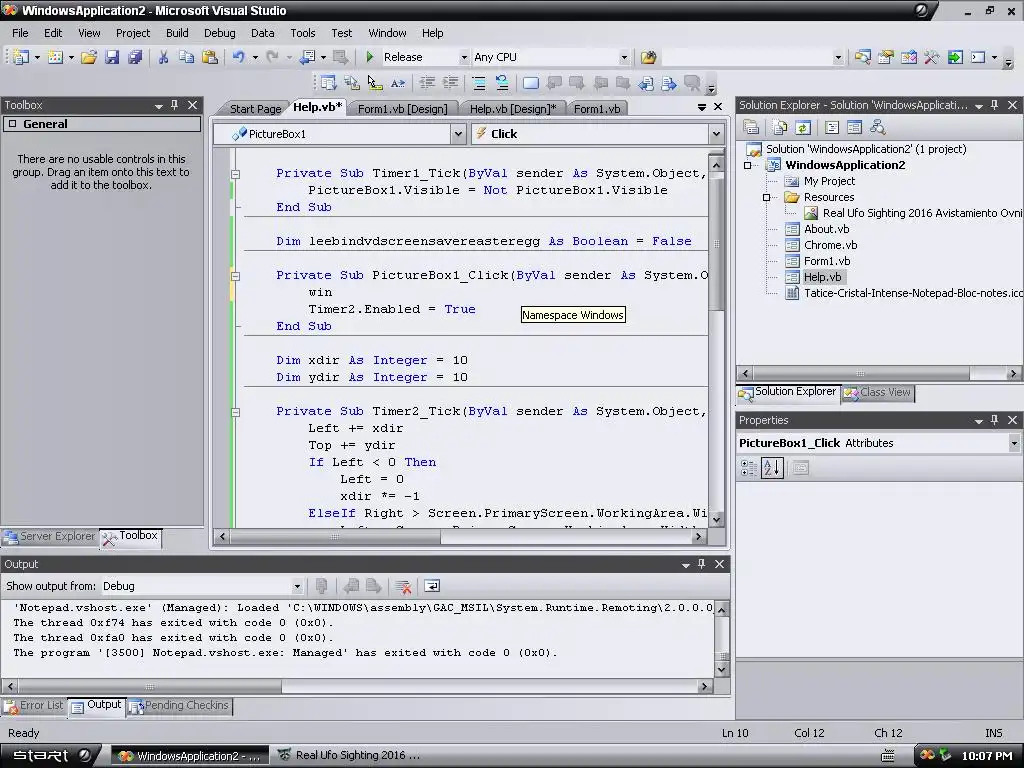Open the Solution Explorer toolbar icon

tap(862, 57)
